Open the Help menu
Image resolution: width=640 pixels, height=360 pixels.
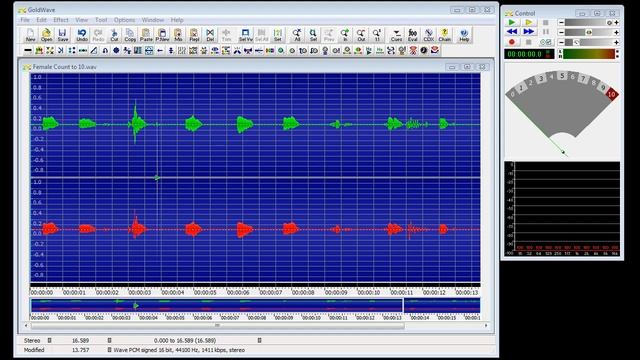[177, 20]
